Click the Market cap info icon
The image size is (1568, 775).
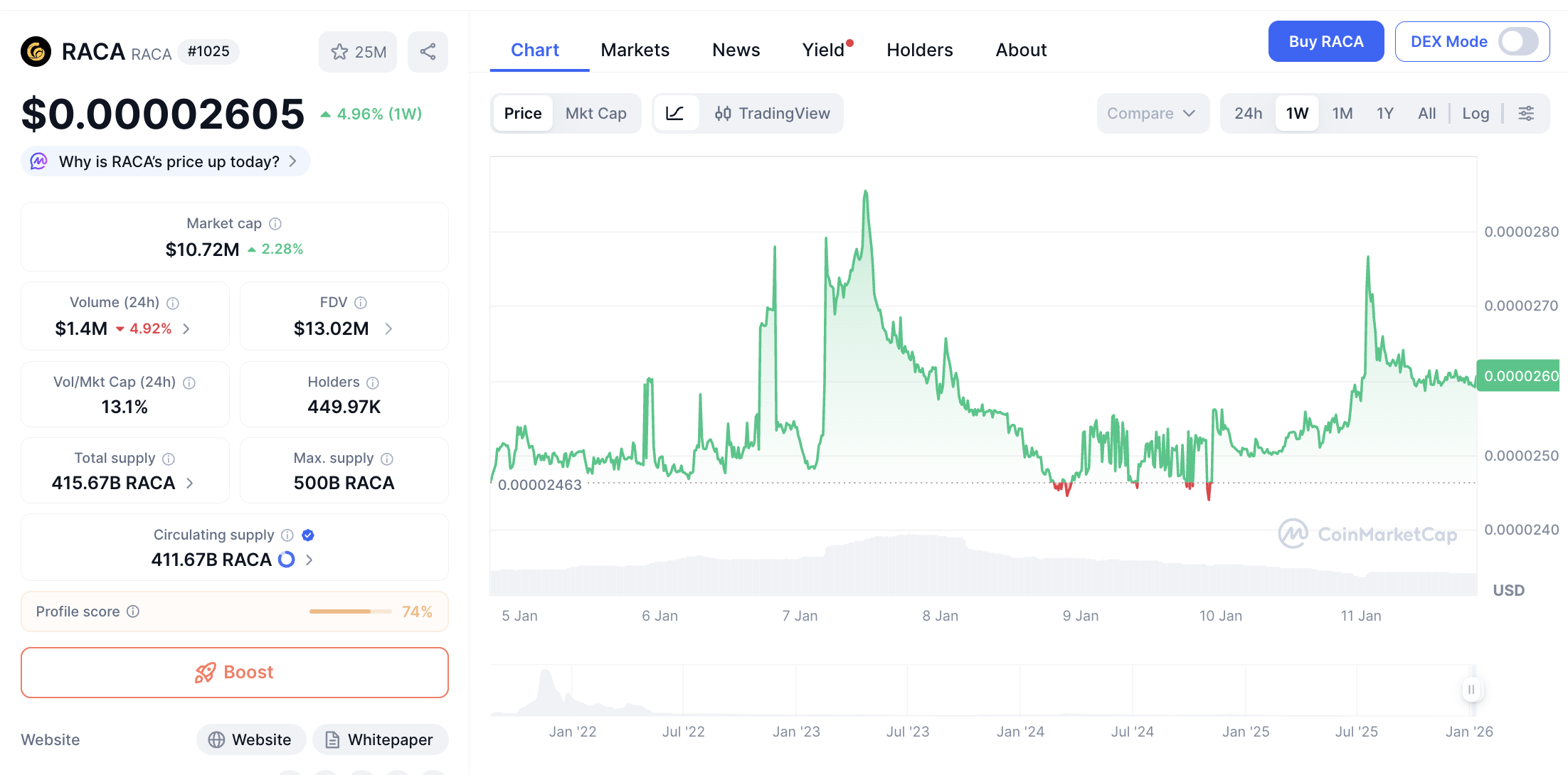pyautogui.click(x=275, y=224)
